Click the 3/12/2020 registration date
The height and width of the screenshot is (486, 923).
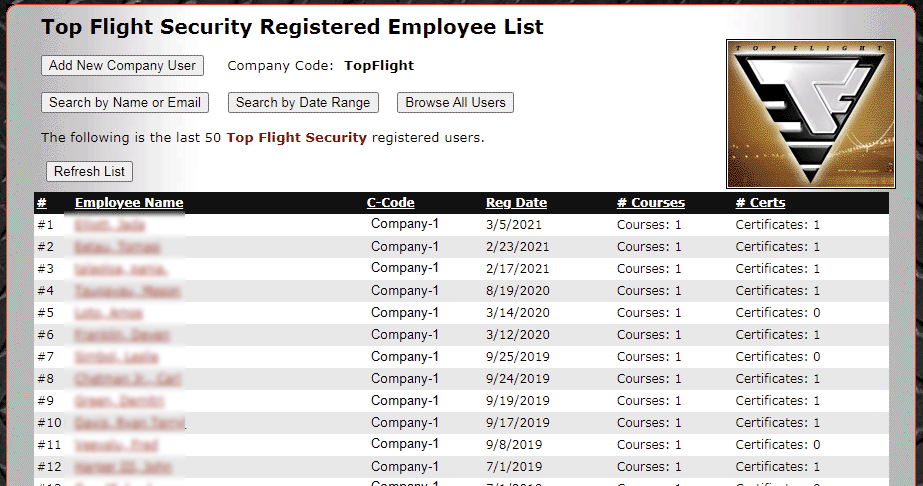tap(517, 335)
